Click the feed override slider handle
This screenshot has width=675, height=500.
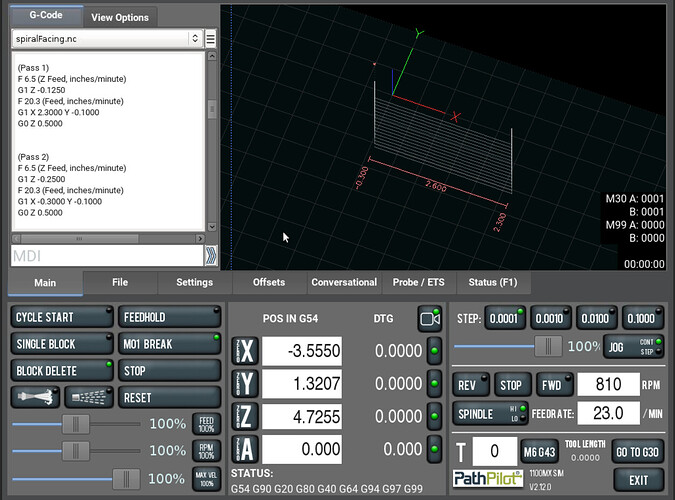coord(76,424)
